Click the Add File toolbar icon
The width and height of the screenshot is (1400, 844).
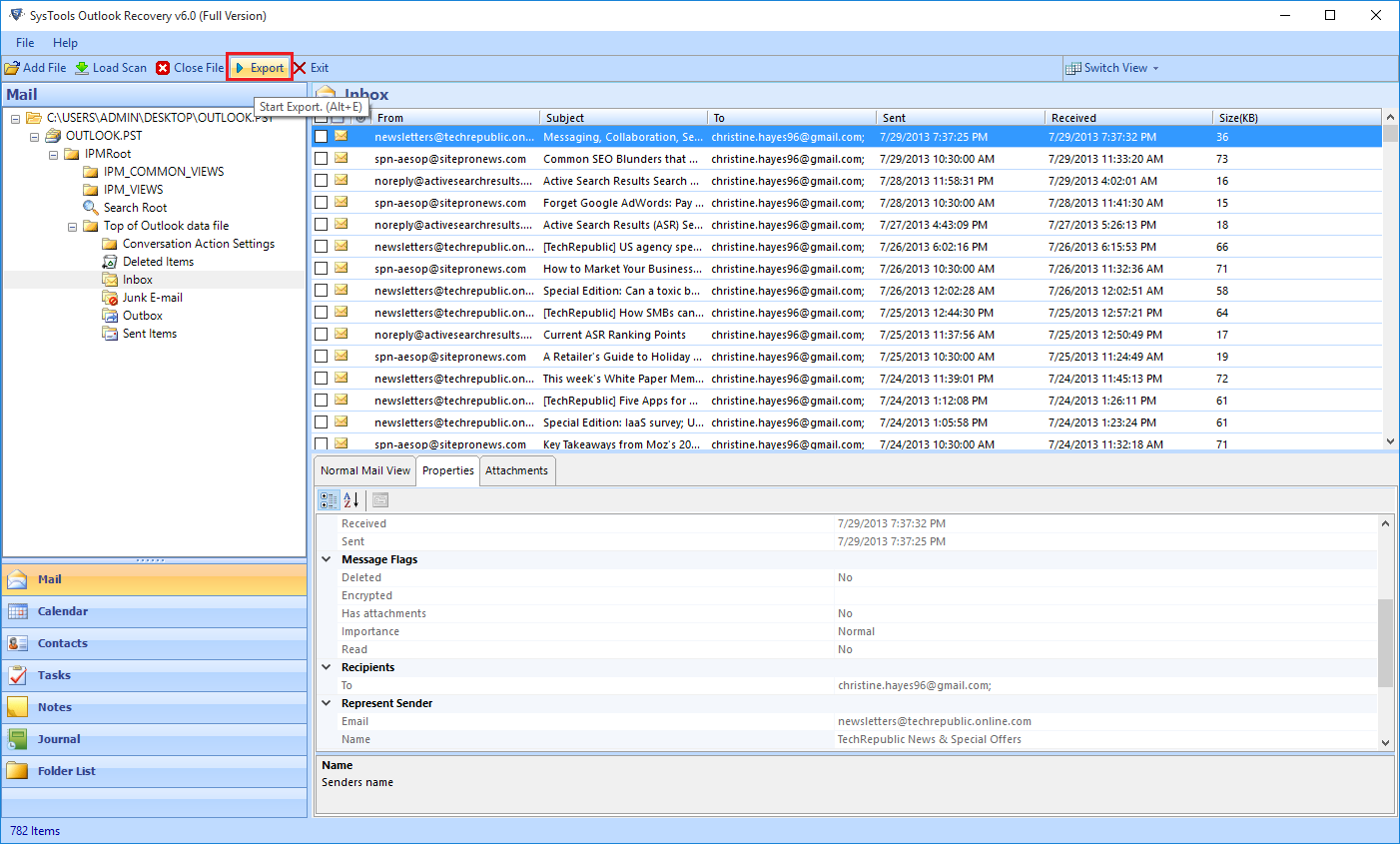click(12, 68)
